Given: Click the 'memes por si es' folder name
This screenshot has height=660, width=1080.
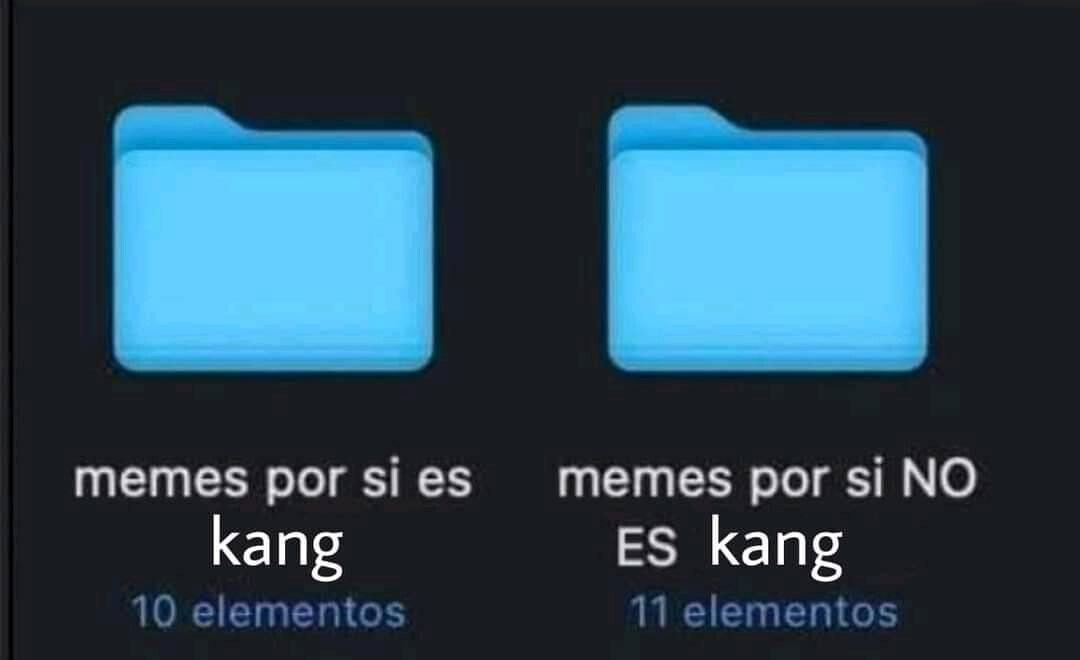Looking at the screenshot, I should 273,480.
